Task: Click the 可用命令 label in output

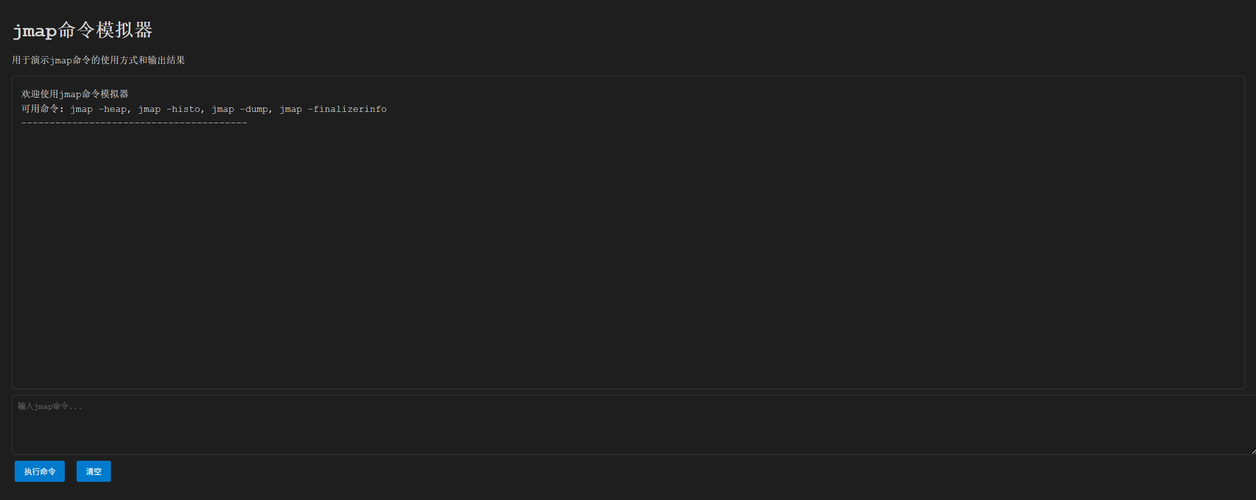Action: click(x=41, y=109)
